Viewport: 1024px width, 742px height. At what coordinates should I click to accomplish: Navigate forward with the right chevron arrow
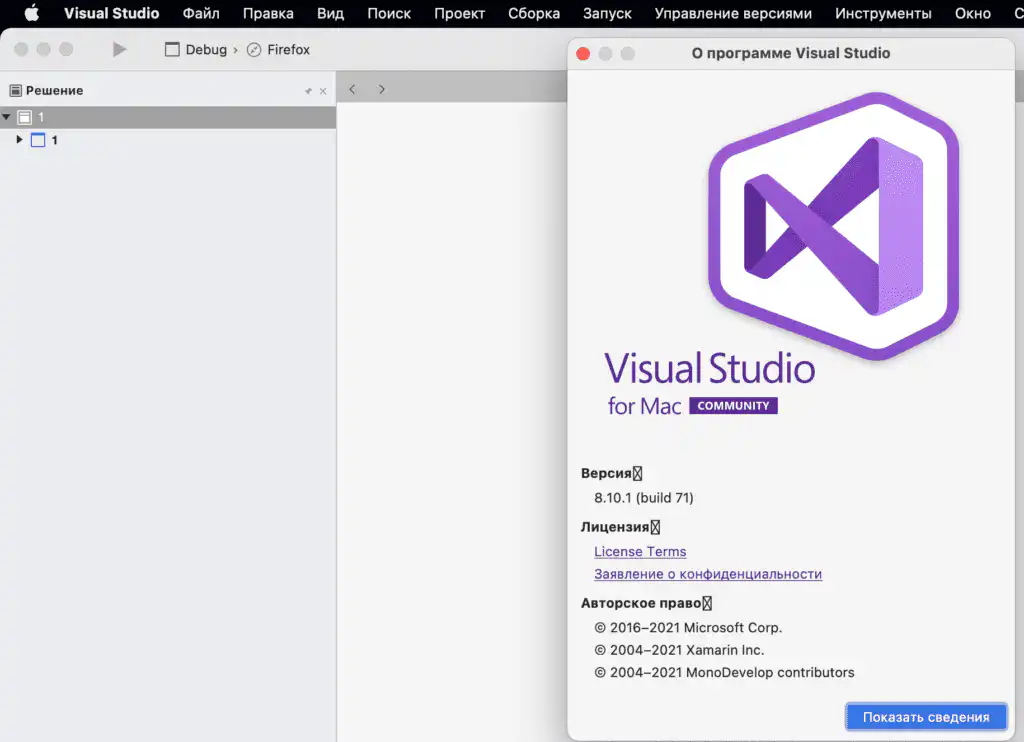(x=381, y=89)
